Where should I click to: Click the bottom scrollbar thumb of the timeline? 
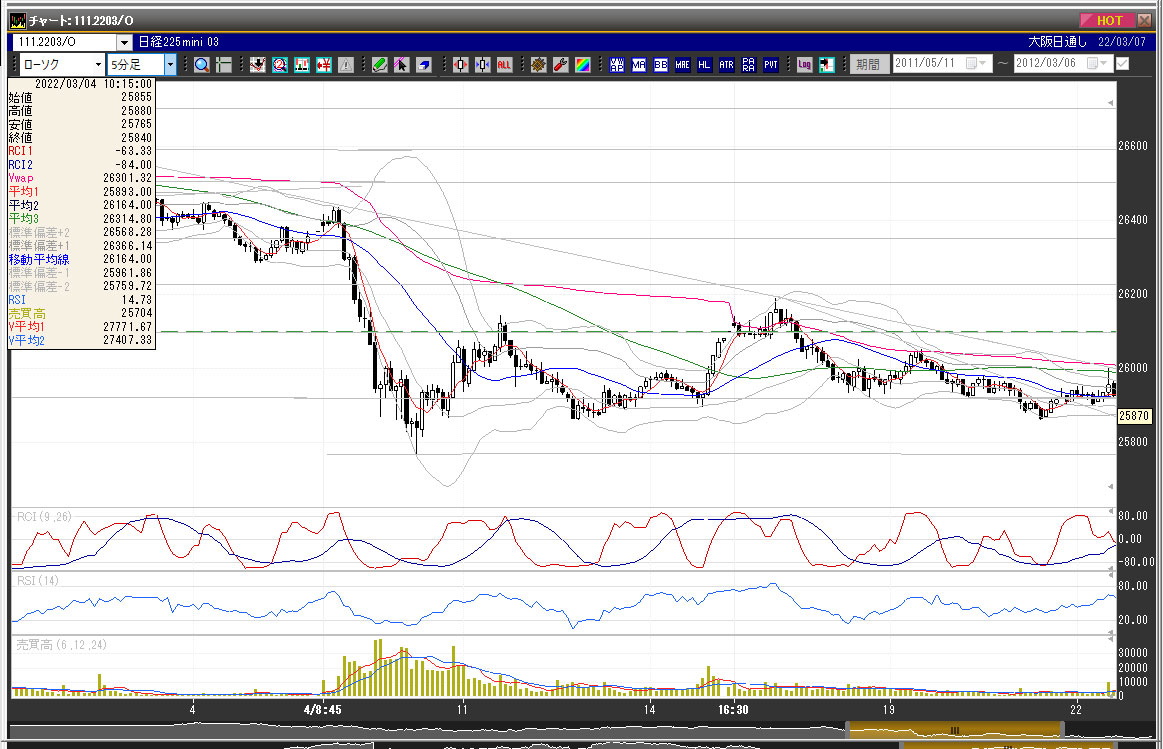tap(955, 730)
